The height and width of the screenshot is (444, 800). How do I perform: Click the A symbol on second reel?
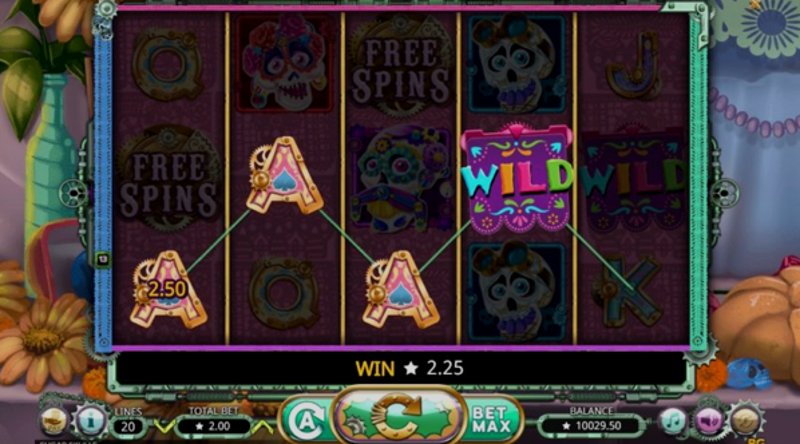[284, 176]
